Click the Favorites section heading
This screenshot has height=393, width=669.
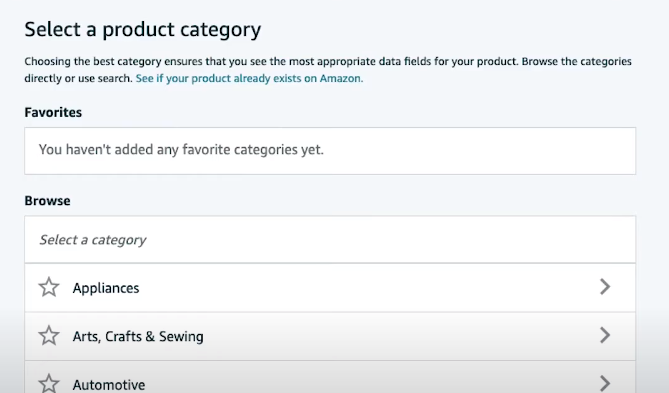click(53, 112)
